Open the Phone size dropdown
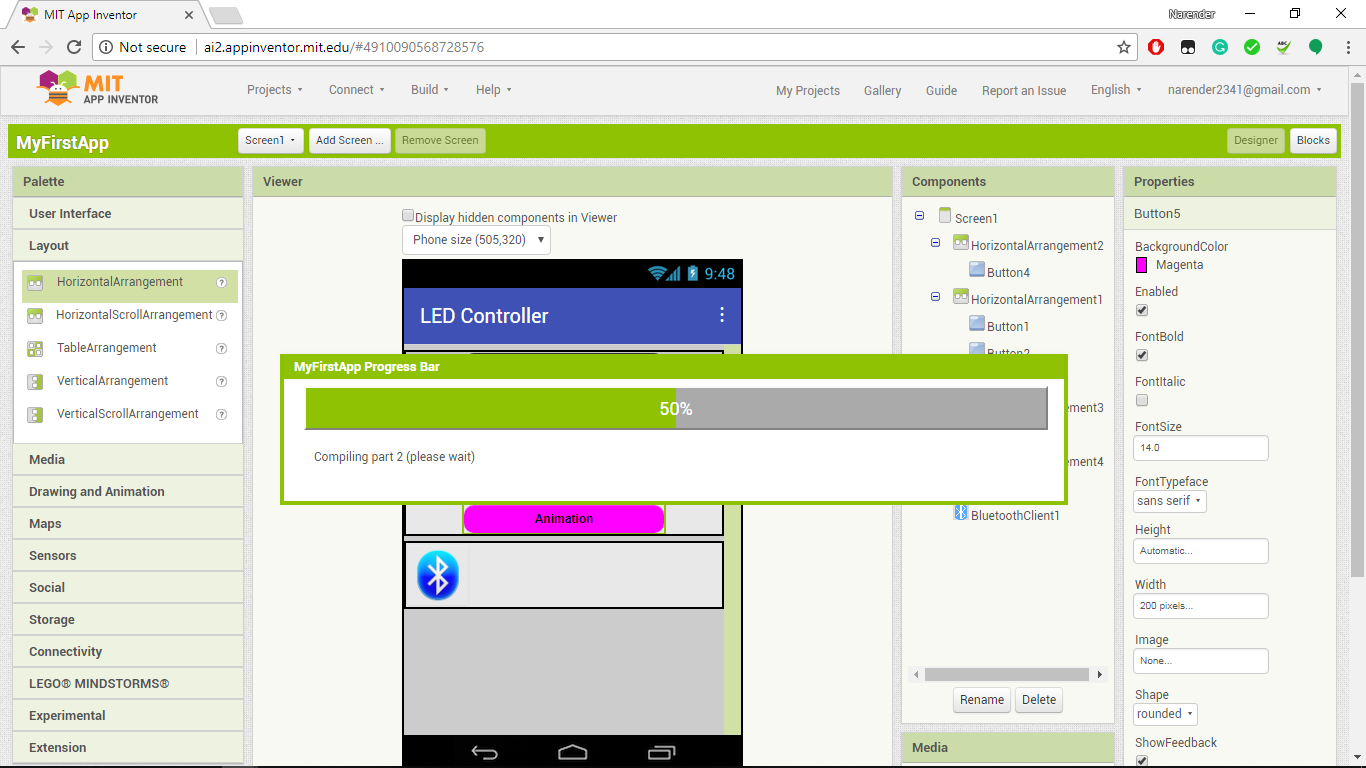 click(x=476, y=240)
